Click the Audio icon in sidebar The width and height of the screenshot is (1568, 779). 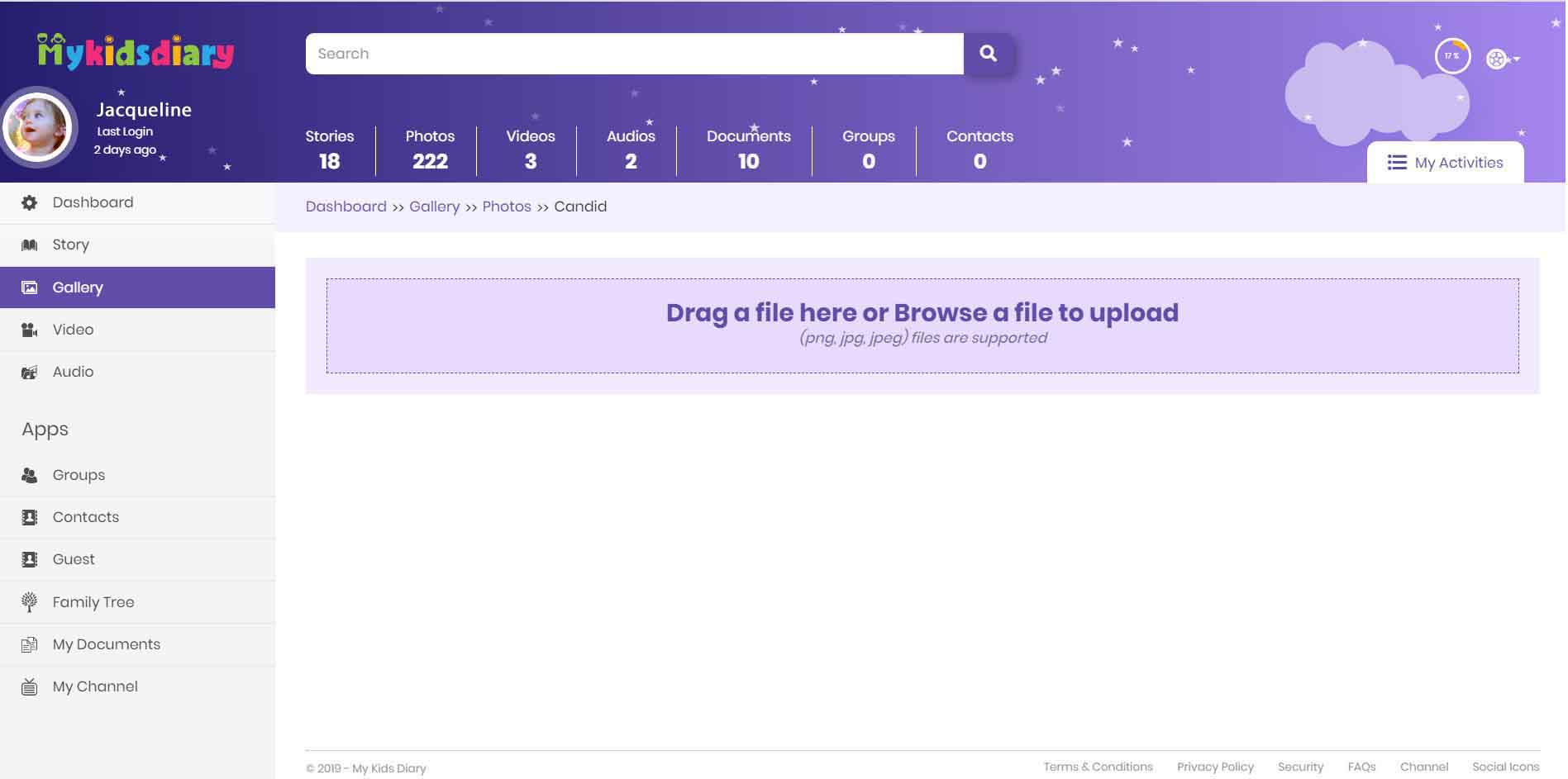pyautogui.click(x=30, y=373)
